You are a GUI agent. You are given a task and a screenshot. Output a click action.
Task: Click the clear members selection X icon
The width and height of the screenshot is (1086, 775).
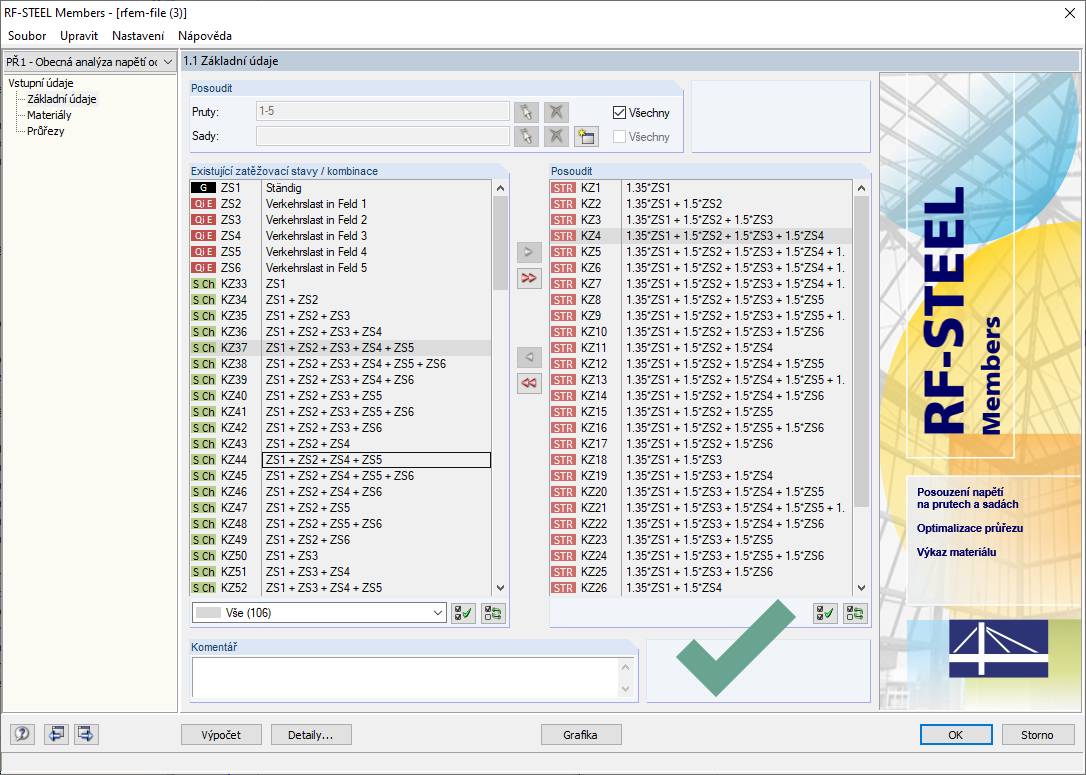[x=556, y=112]
